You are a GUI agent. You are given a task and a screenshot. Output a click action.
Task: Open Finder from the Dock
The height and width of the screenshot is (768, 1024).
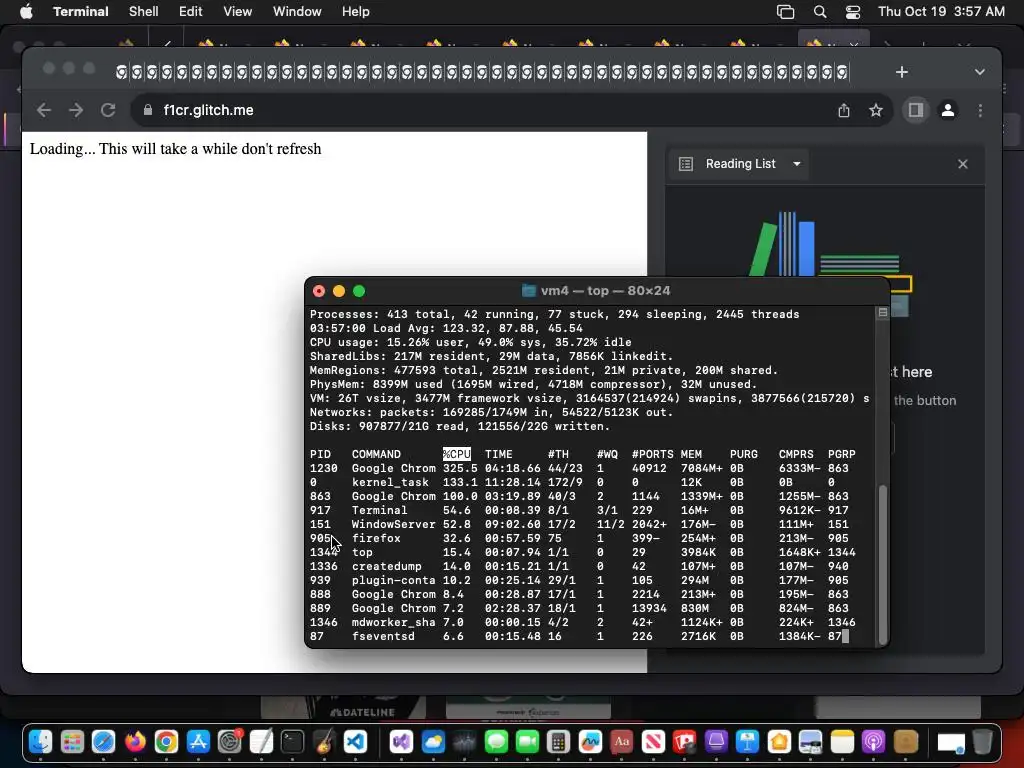[x=40, y=743]
